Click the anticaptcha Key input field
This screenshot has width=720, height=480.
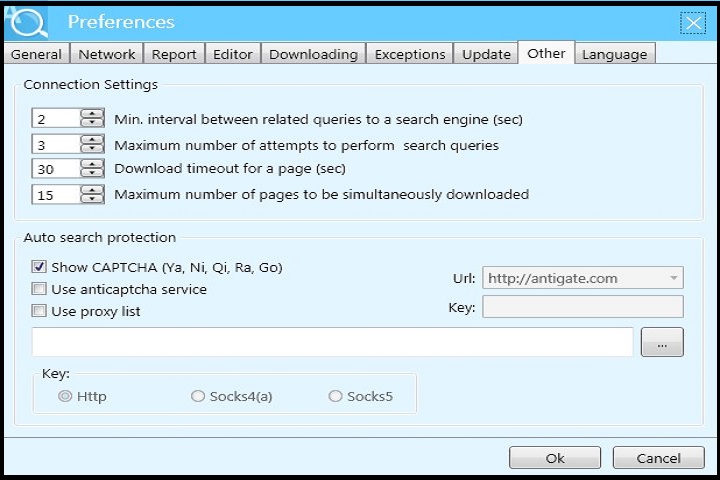(x=583, y=307)
